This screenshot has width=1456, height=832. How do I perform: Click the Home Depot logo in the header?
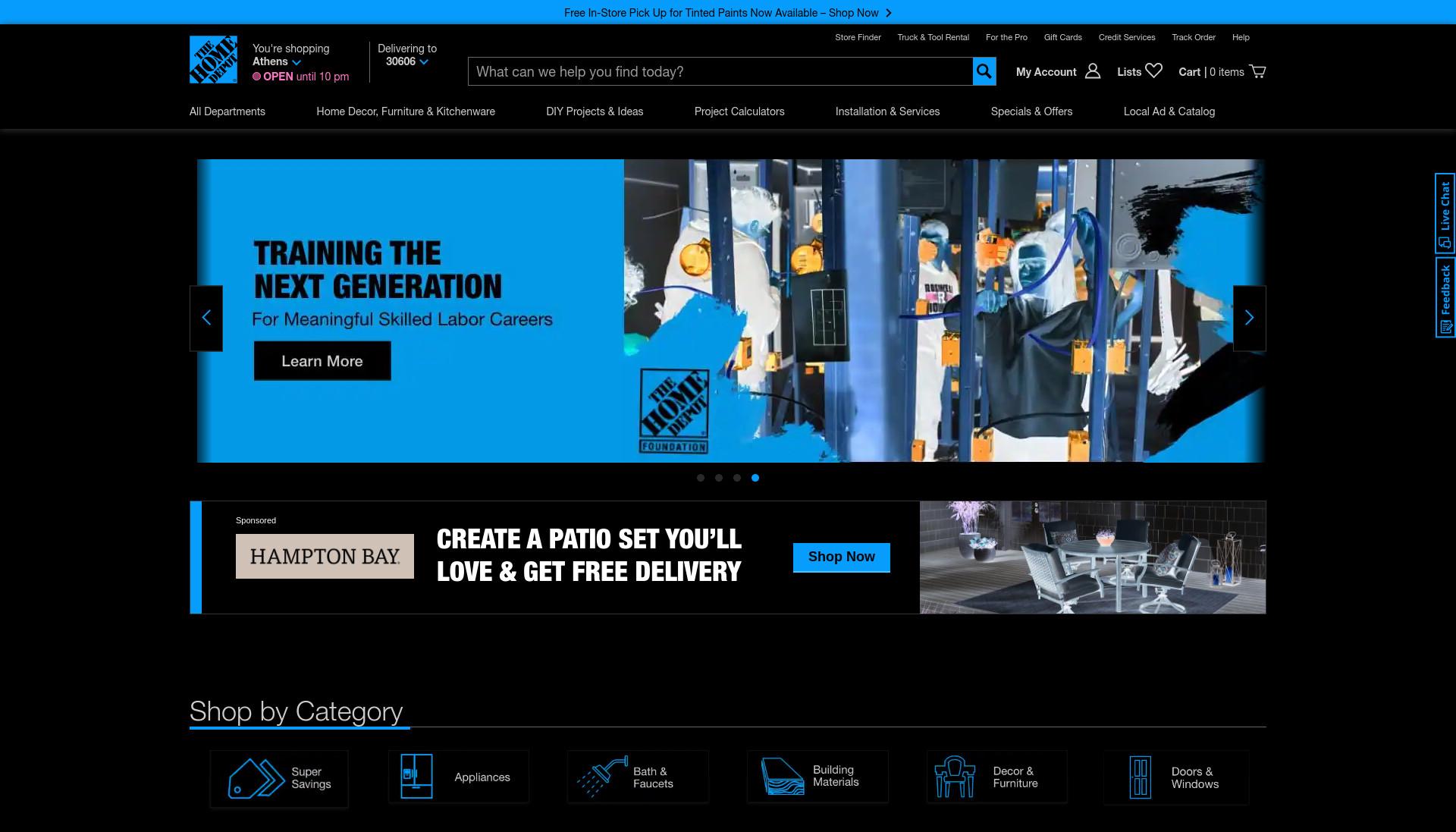point(213,59)
